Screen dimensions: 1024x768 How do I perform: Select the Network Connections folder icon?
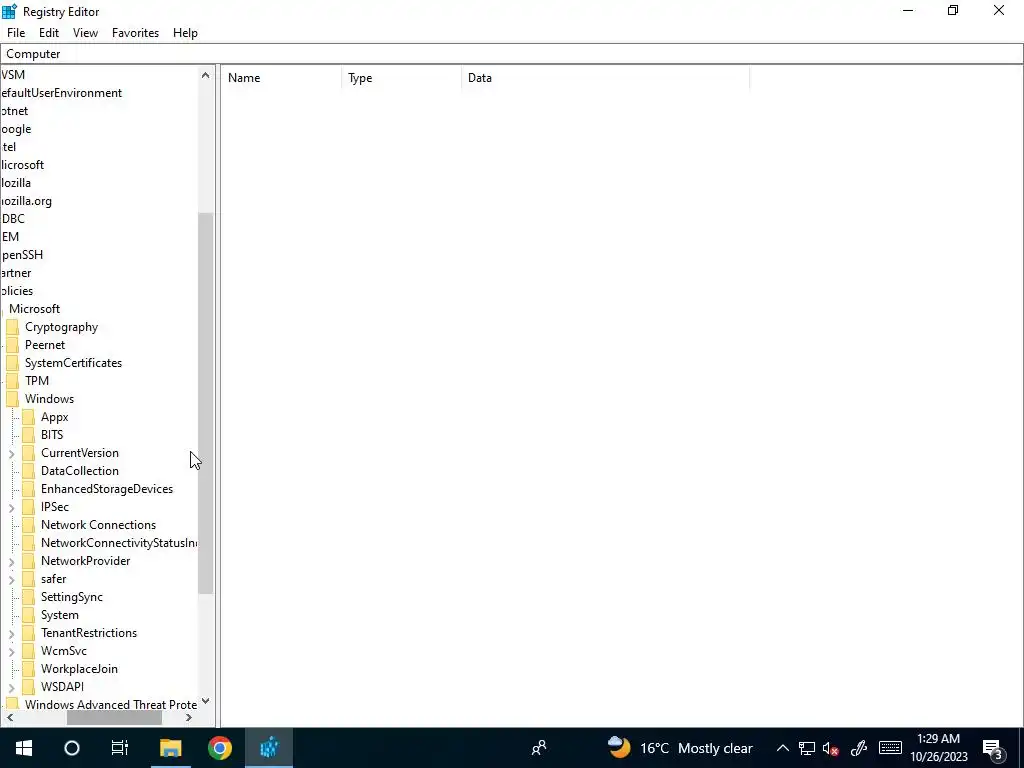28,524
